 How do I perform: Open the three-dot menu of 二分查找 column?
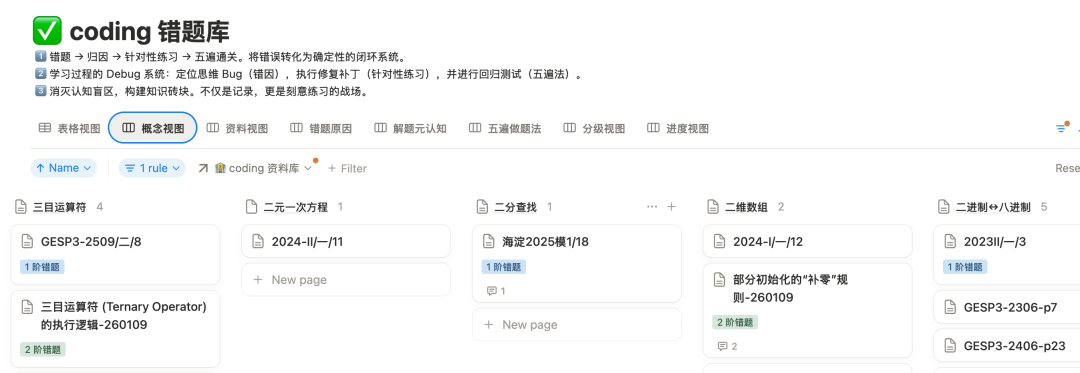coord(652,206)
